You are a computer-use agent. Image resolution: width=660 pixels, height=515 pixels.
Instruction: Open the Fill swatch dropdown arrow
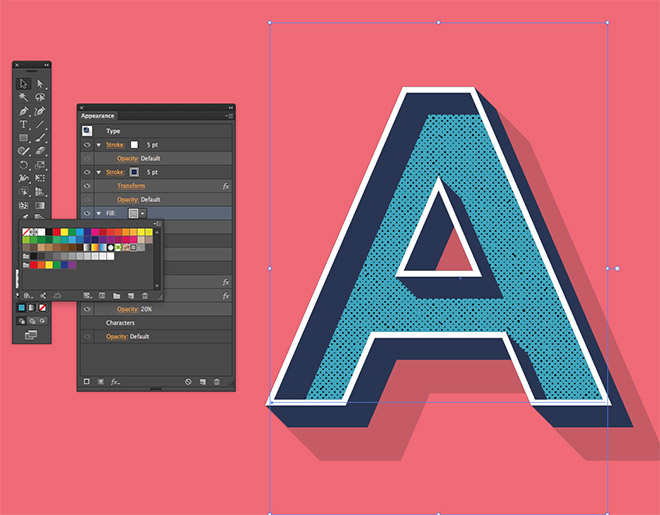[x=143, y=213]
